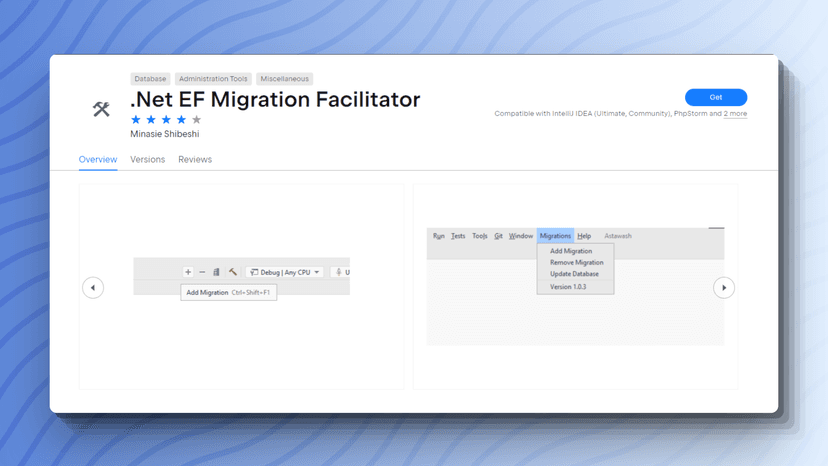The image size is (828, 466).
Task: Click the first rating star
Action: click(x=136, y=119)
